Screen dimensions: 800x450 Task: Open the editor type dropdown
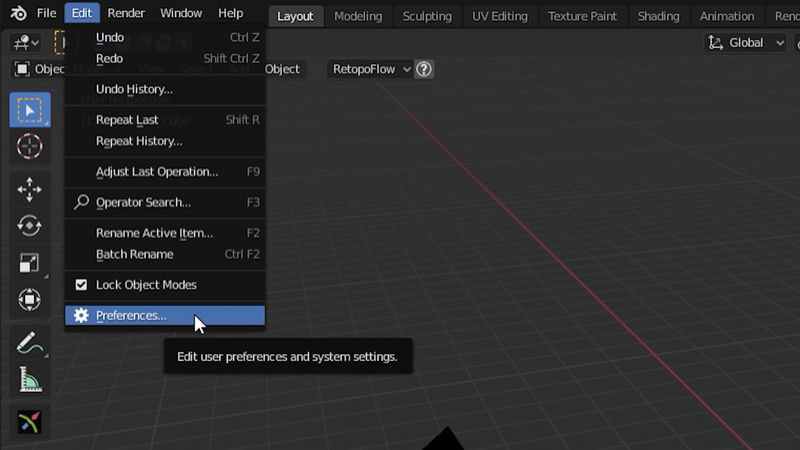tap(27, 43)
